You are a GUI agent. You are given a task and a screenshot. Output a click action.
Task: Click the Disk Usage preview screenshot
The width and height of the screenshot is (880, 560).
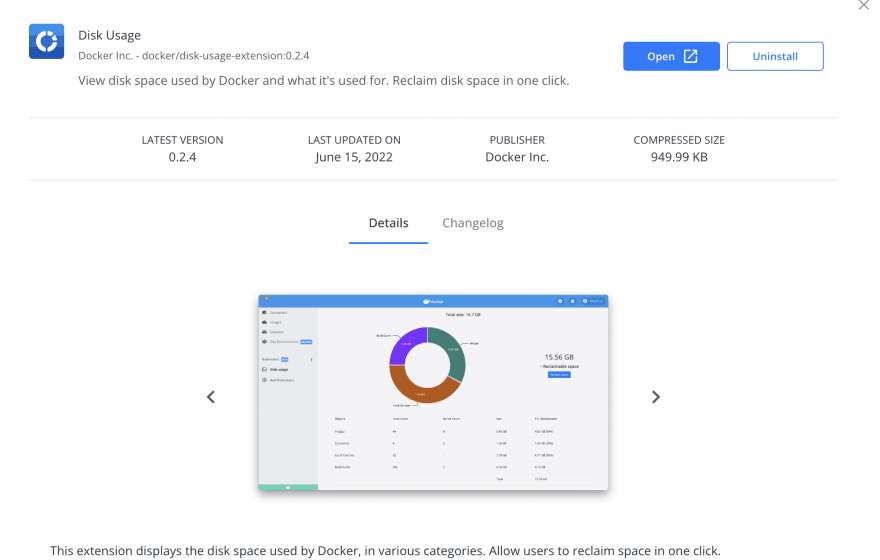(x=433, y=392)
